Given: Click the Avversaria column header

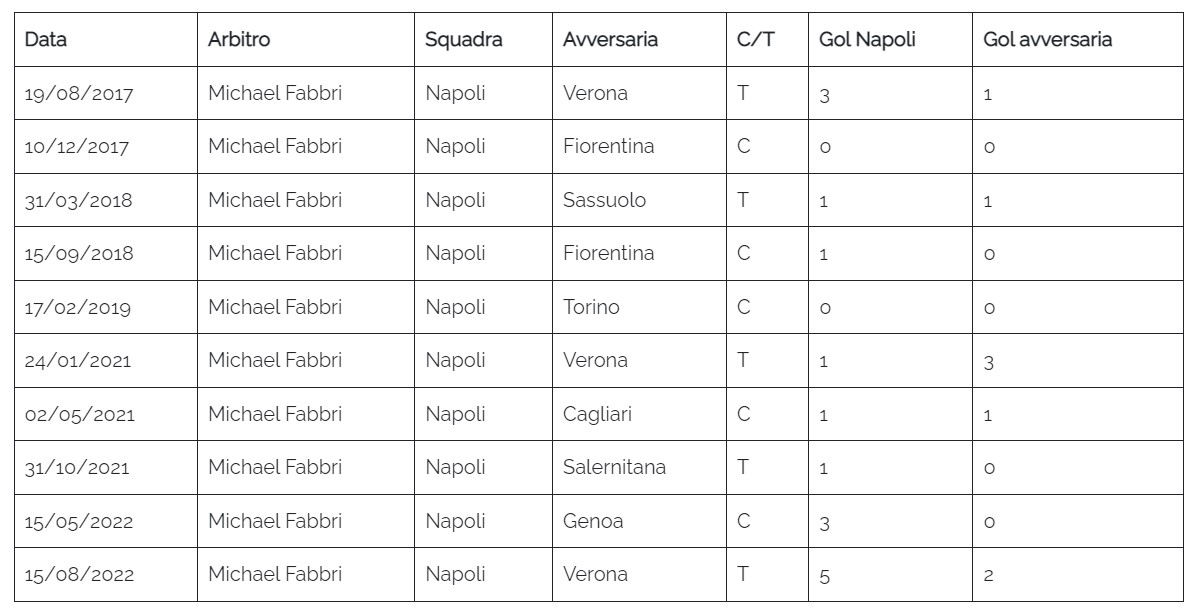Looking at the screenshot, I should pyautogui.click(x=610, y=40).
